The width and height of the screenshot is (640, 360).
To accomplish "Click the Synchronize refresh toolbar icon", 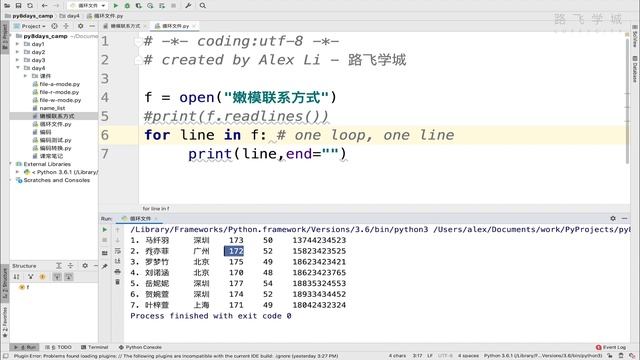I will tap(30, 6).
